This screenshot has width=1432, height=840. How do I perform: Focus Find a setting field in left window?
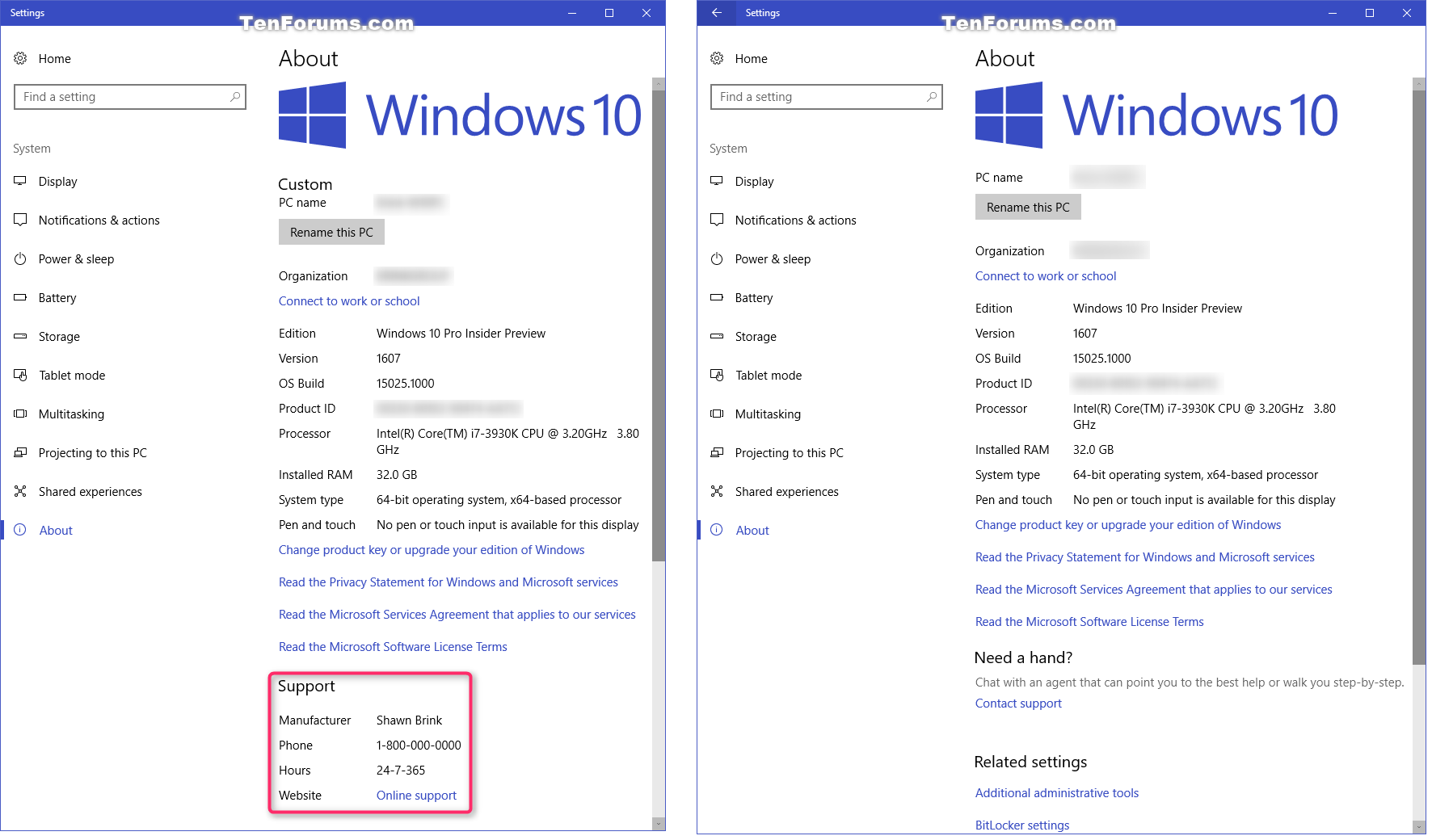tap(130, 97)
